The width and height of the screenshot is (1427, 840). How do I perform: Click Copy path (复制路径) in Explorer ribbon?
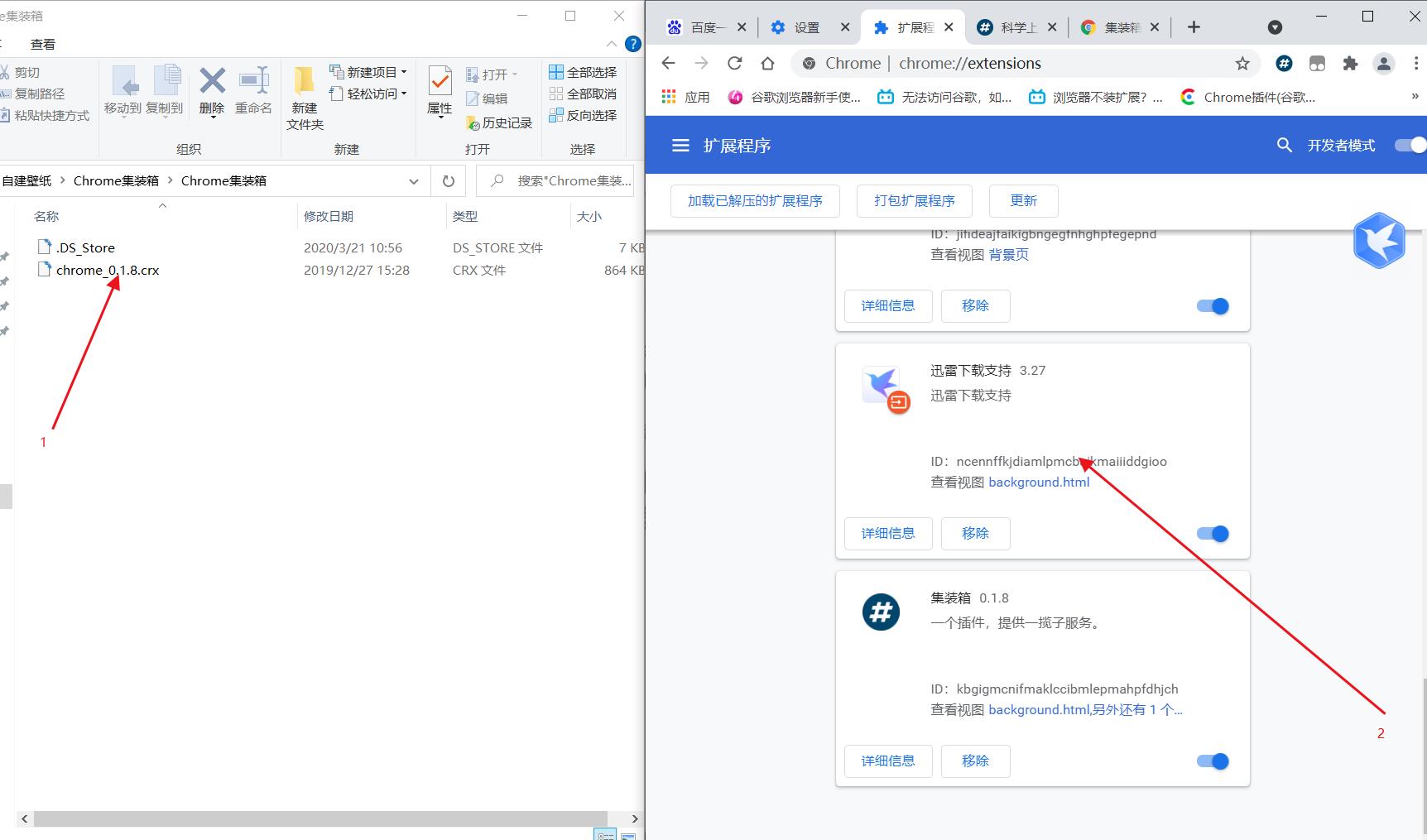pos(31,94)
